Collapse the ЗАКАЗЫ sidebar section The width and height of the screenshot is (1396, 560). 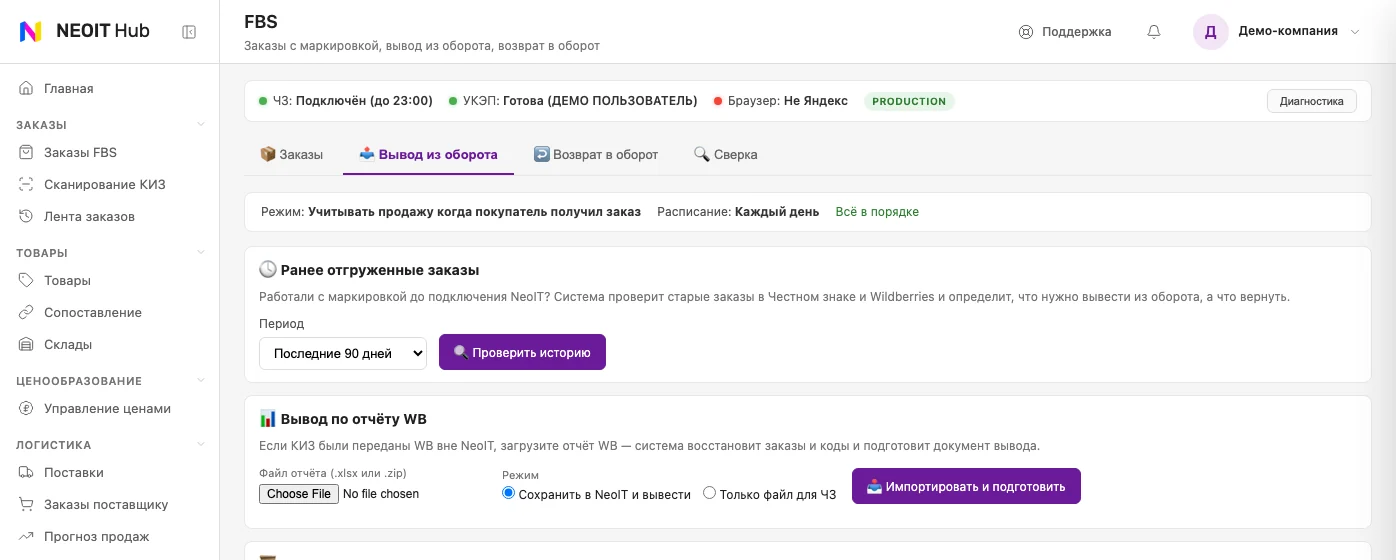pos(200,125)
